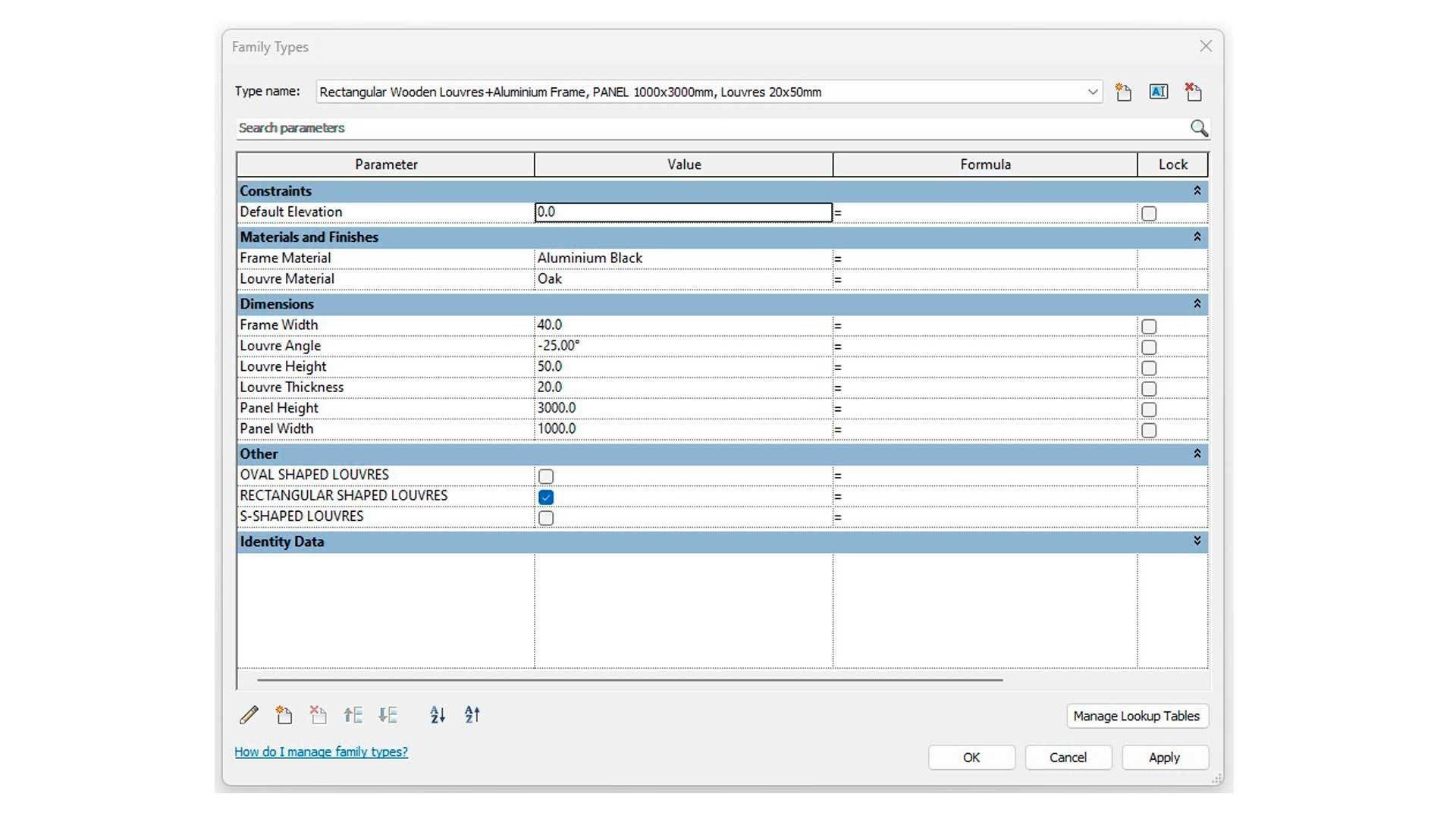Screen dimensions: 1456x819
Task: Click the Manage Lookup Tables button
Action: [1136, 716]
